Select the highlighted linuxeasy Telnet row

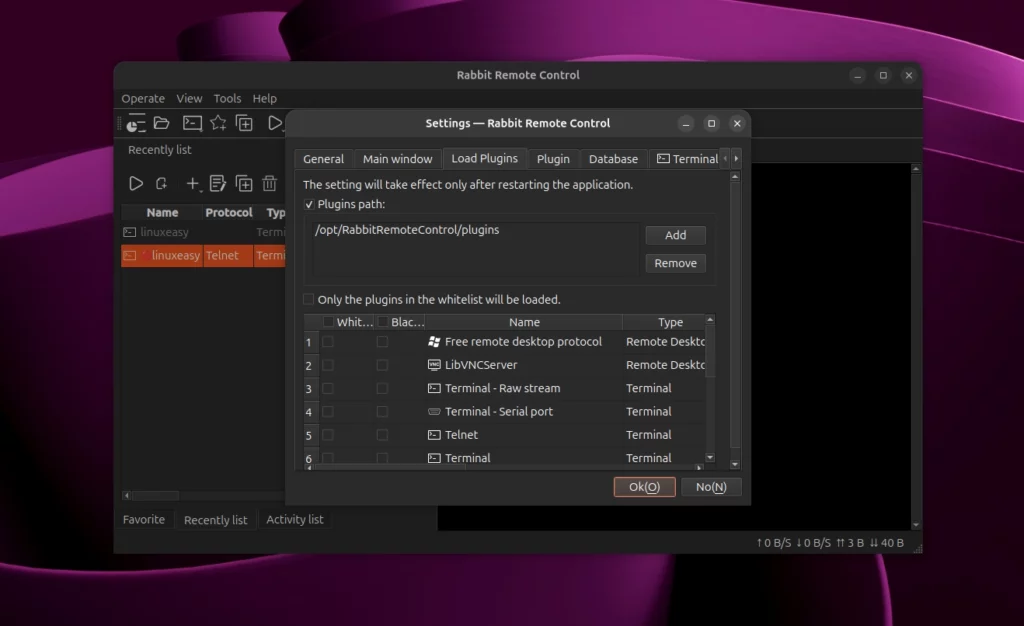tap(203, 256)
